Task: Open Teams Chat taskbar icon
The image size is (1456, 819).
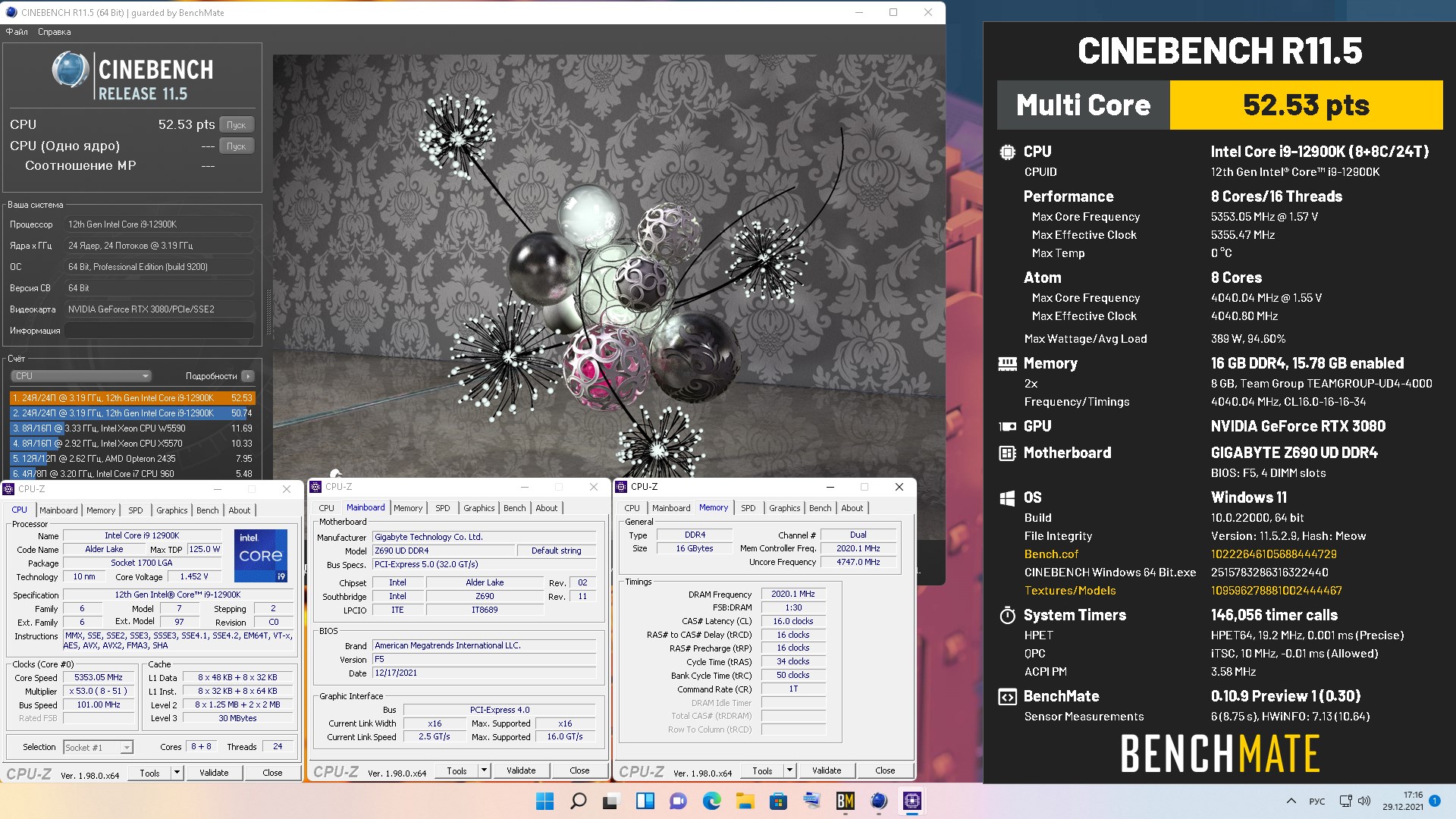Action: point(678,801)
